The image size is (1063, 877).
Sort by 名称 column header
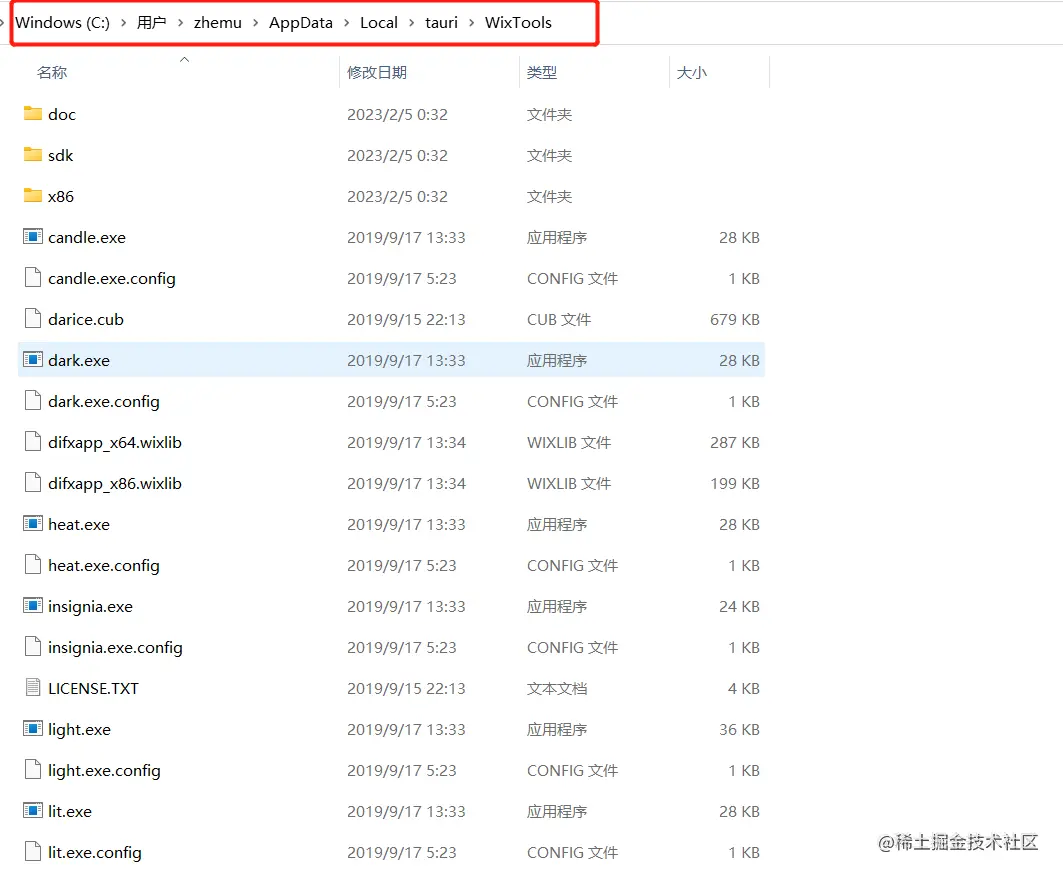coord(52,73)
